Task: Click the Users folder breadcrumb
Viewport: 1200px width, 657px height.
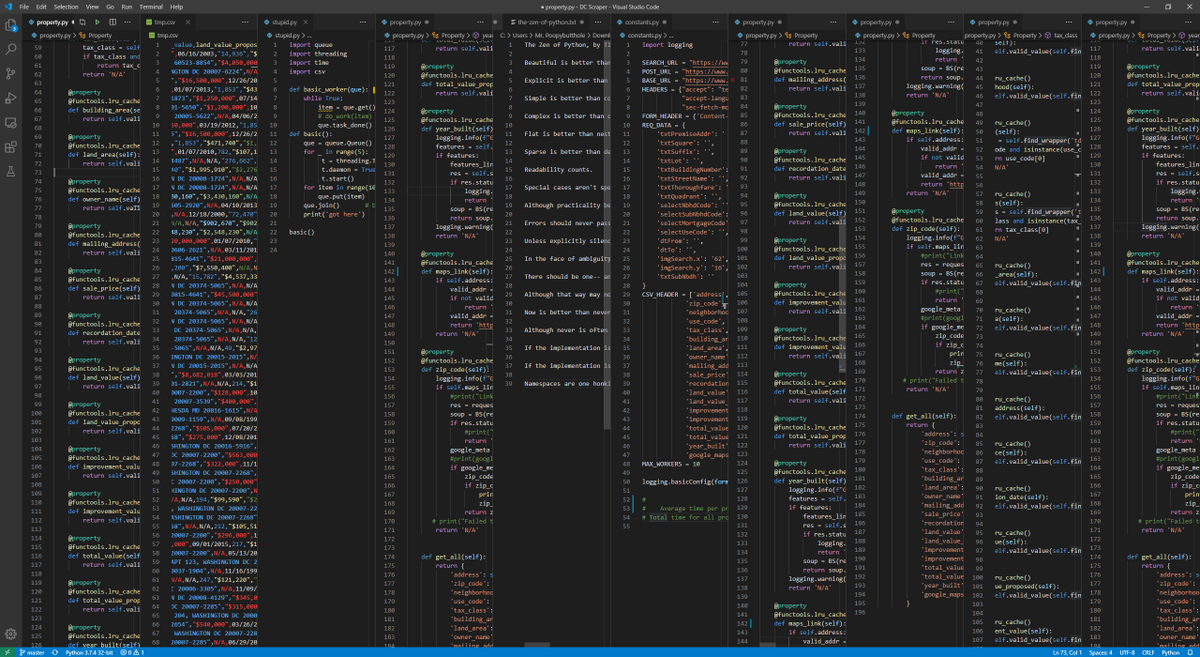Action: 520,35
